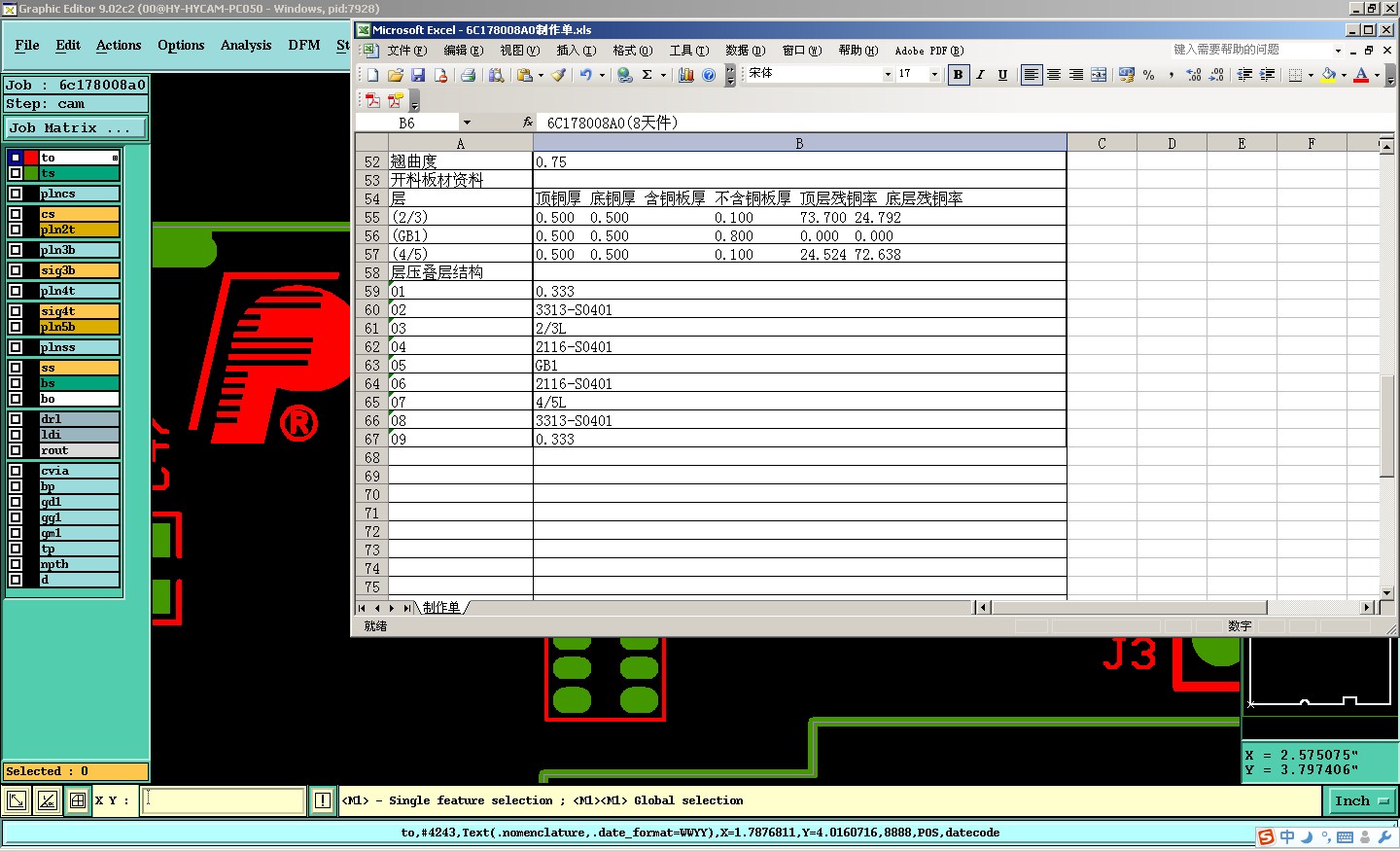Toggle visibility box of layer 'cs'
Viewport: 1400px width, 852px height.
(16, 214)
